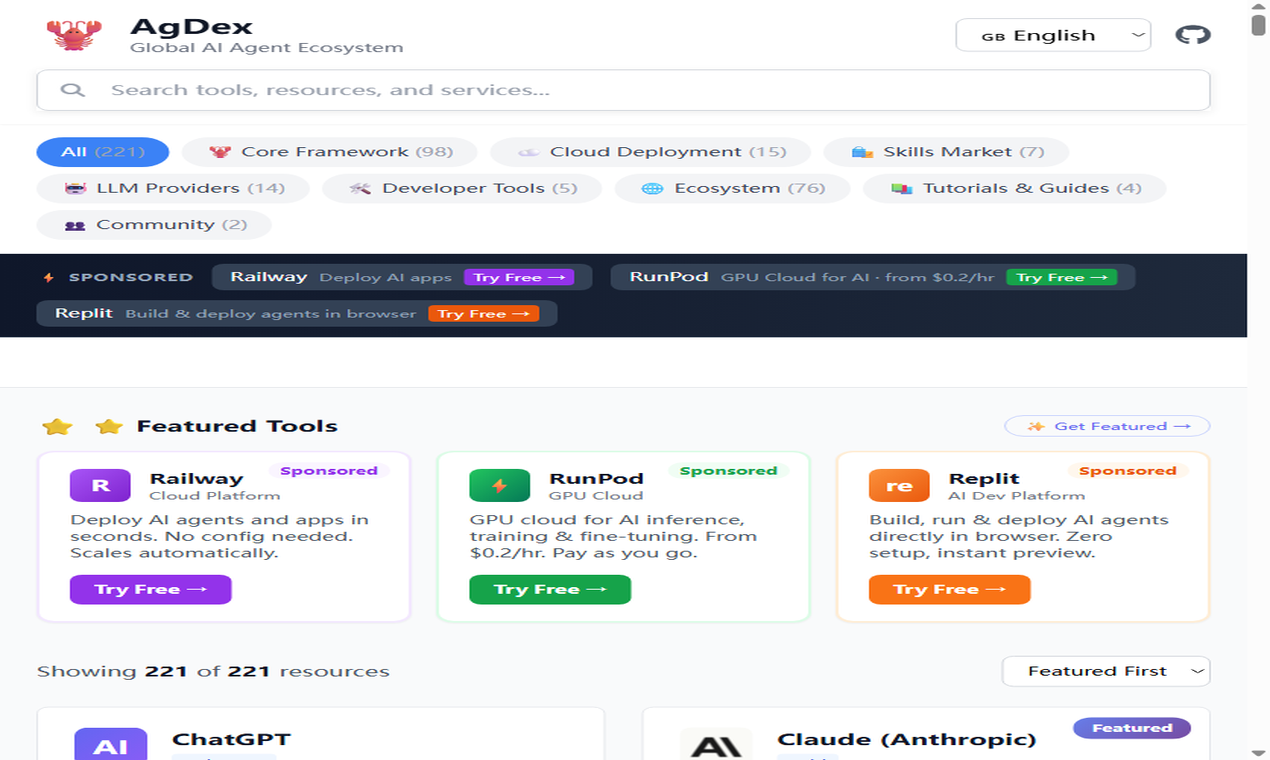This screenshot has width=1270, height=760.
Task: Click the Sponsored lightning bolt icon
Action: pos(49,278)
